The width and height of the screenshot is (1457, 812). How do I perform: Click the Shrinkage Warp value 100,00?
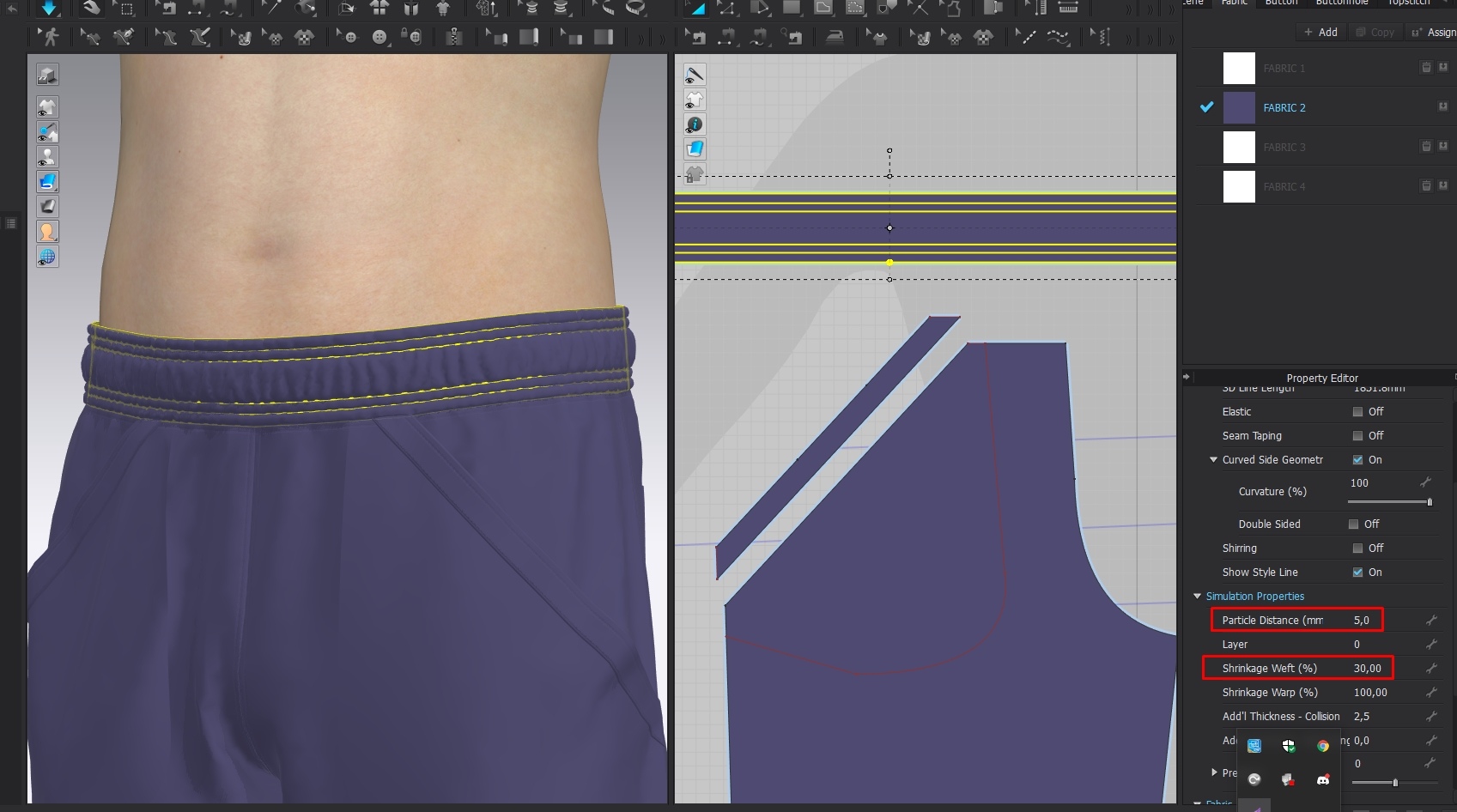[1370, 692]
